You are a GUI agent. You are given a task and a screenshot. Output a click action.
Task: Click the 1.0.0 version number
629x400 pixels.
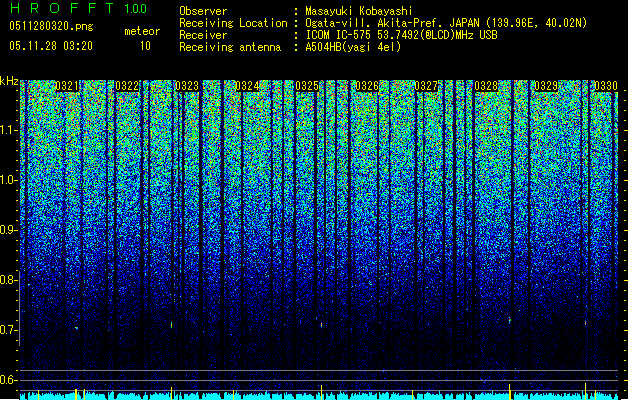[x=136, y=8]
